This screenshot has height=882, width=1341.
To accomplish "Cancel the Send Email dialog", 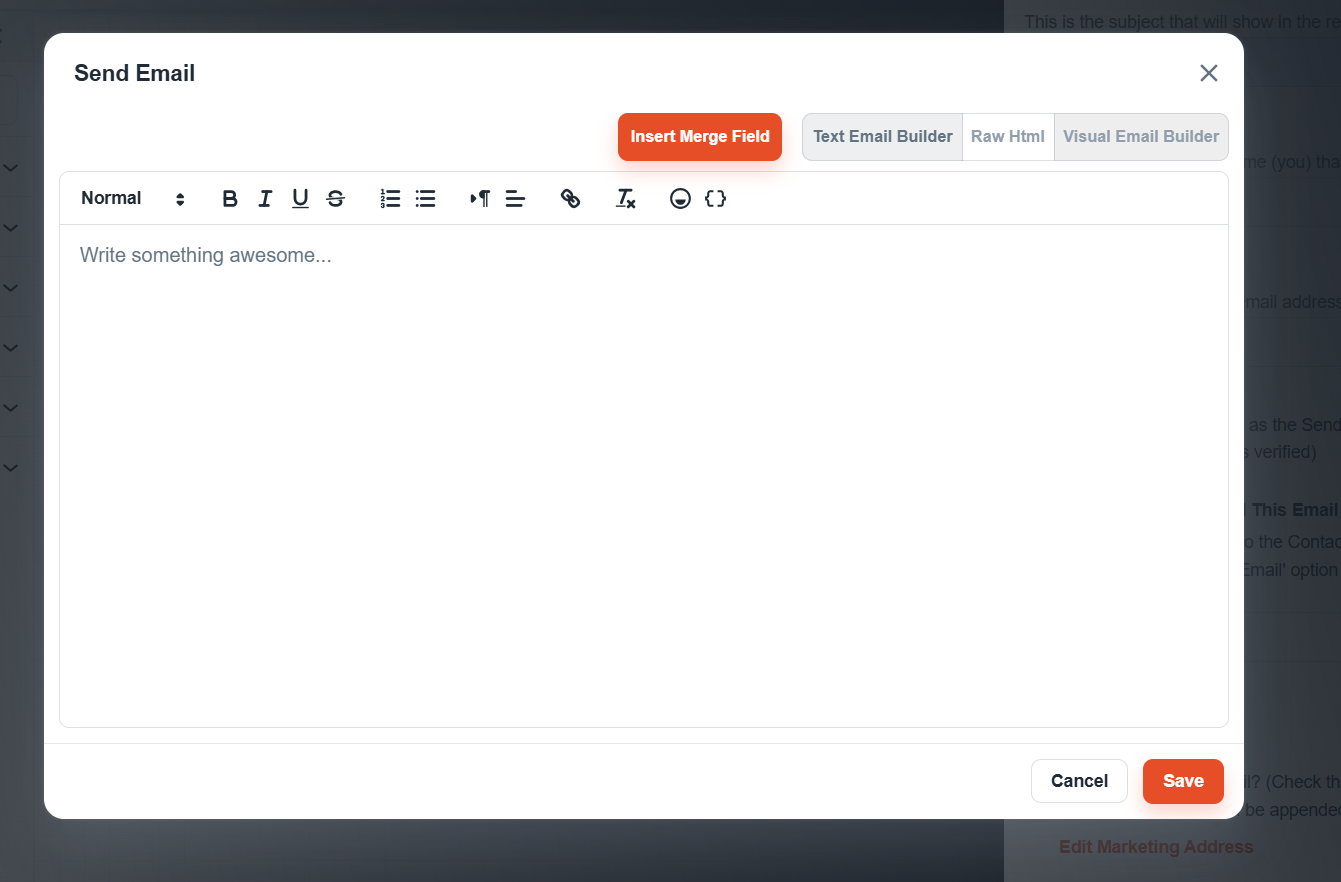I will point(1079,781).
